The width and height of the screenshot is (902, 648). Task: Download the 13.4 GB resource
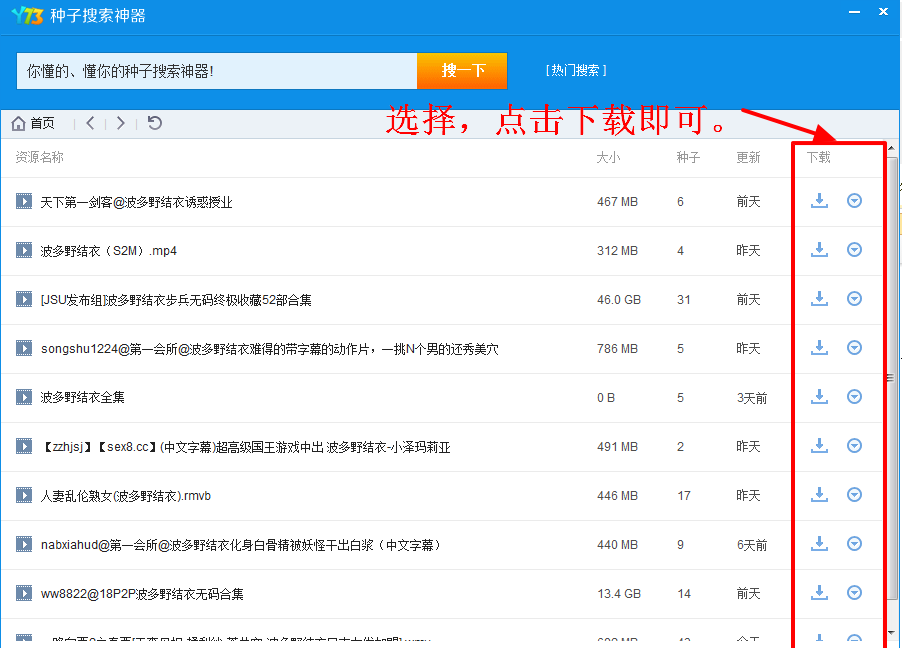(819, 592)
